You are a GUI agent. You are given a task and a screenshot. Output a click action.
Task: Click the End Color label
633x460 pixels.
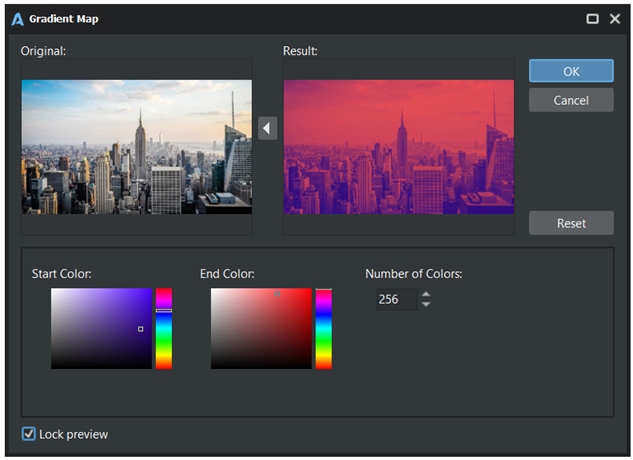tap(227, 274)
